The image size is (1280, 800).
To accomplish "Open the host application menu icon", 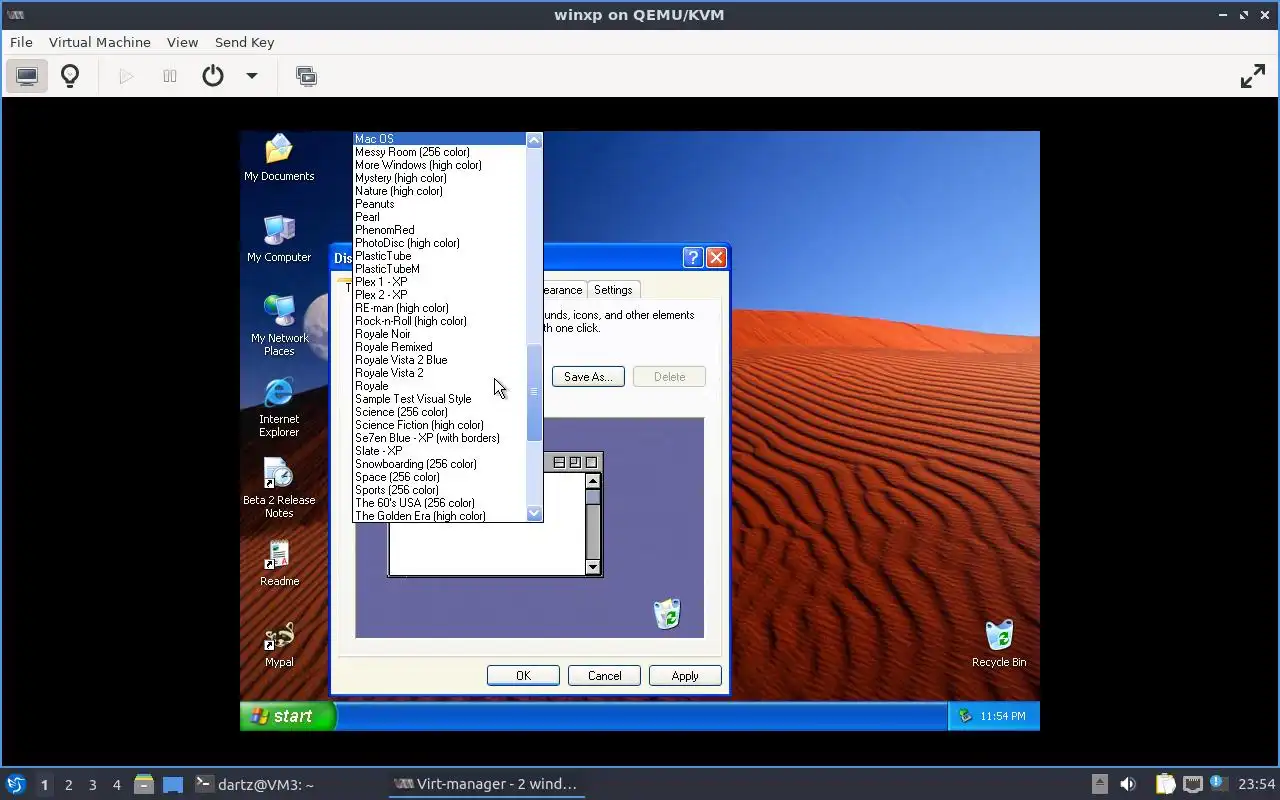I will [15, 785].
